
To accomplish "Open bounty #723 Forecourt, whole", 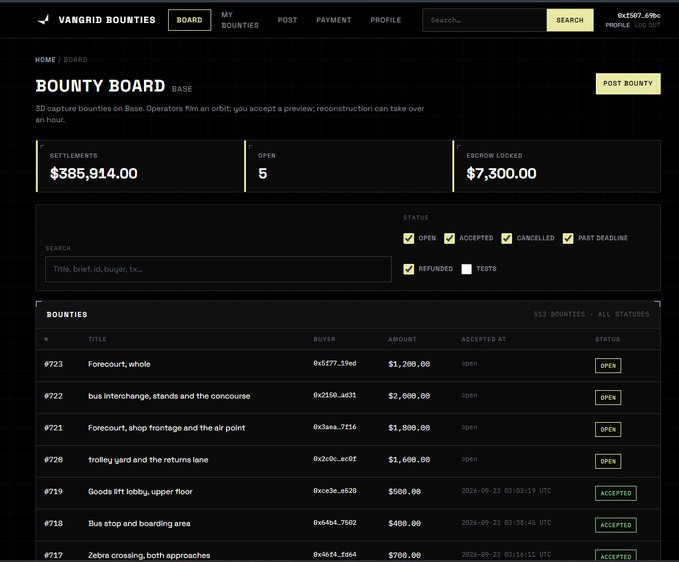I will click(x=119, y=364).
